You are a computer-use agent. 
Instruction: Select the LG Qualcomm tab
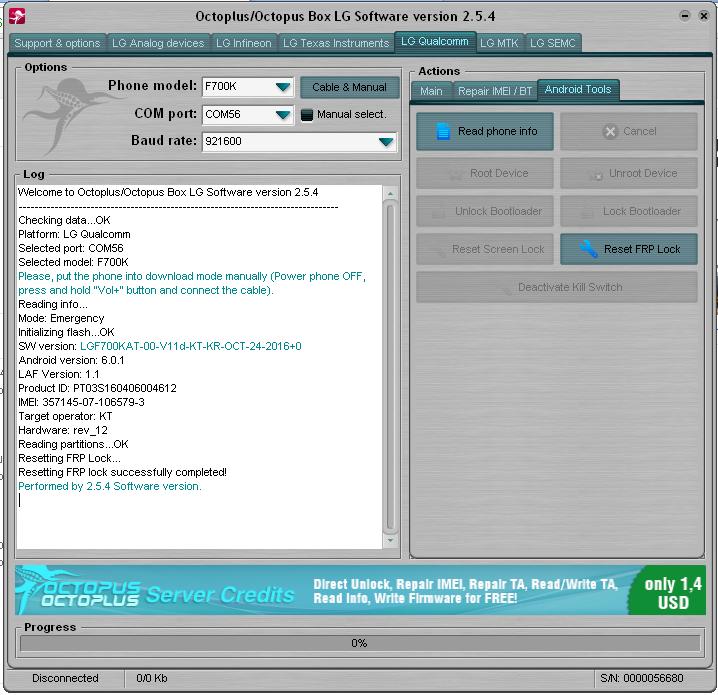[x=435, y=42]
